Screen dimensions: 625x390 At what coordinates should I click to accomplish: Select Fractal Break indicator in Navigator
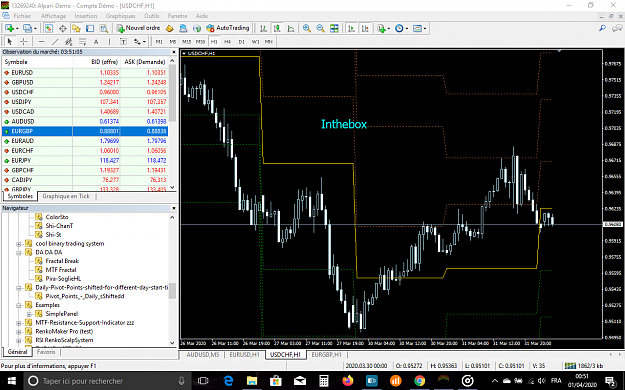click(x=62, y=261)
